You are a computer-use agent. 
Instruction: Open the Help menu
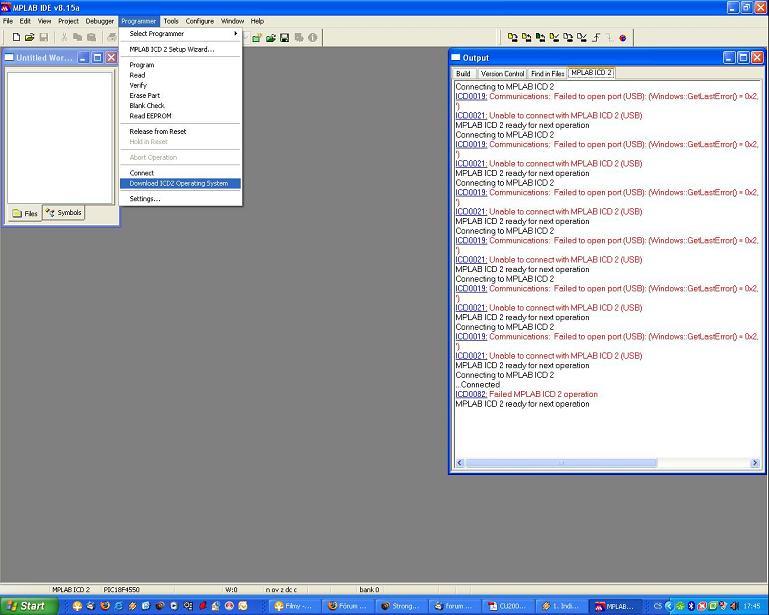point(257,21)
